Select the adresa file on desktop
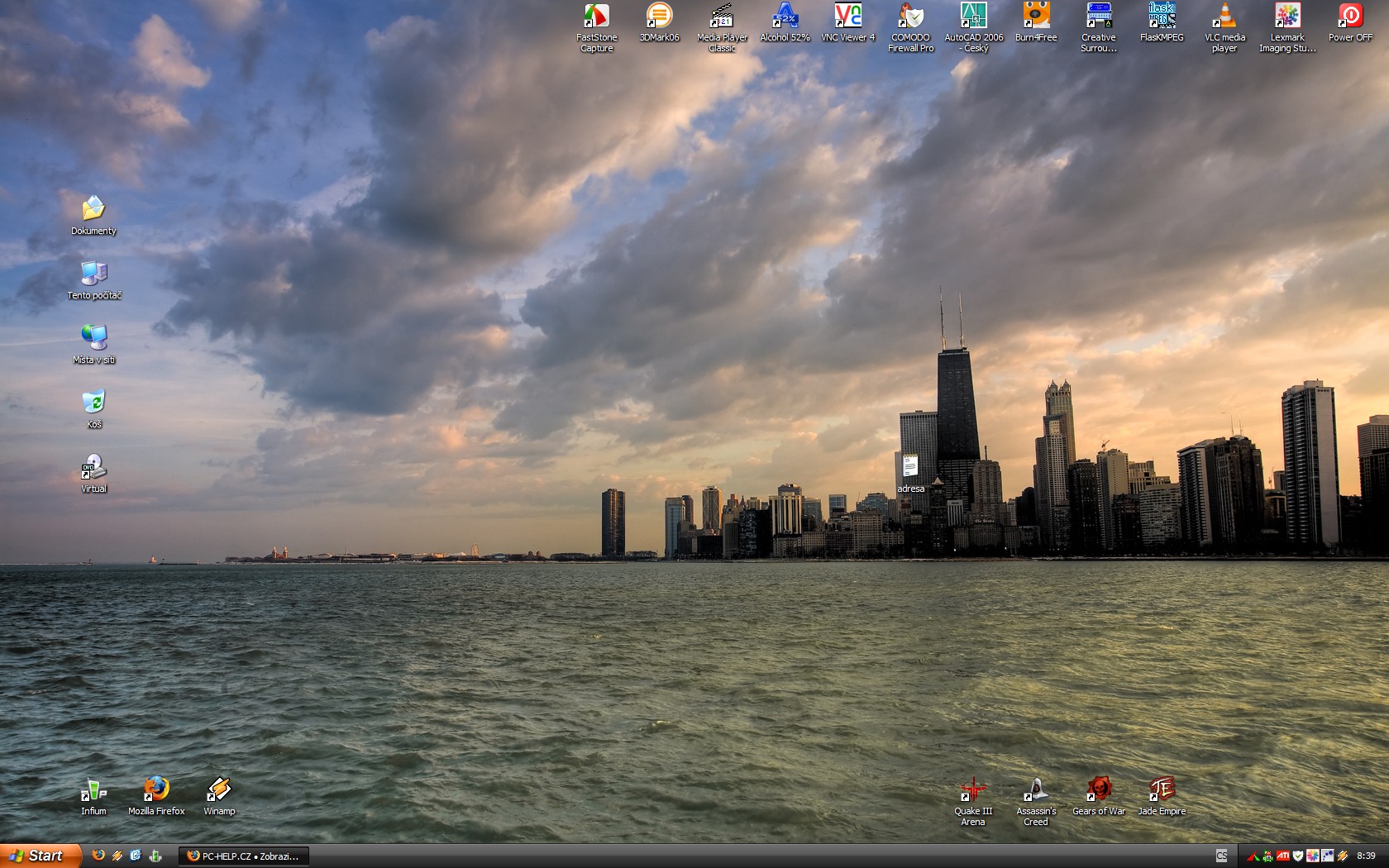1389x868 pixels. (910, 468)
